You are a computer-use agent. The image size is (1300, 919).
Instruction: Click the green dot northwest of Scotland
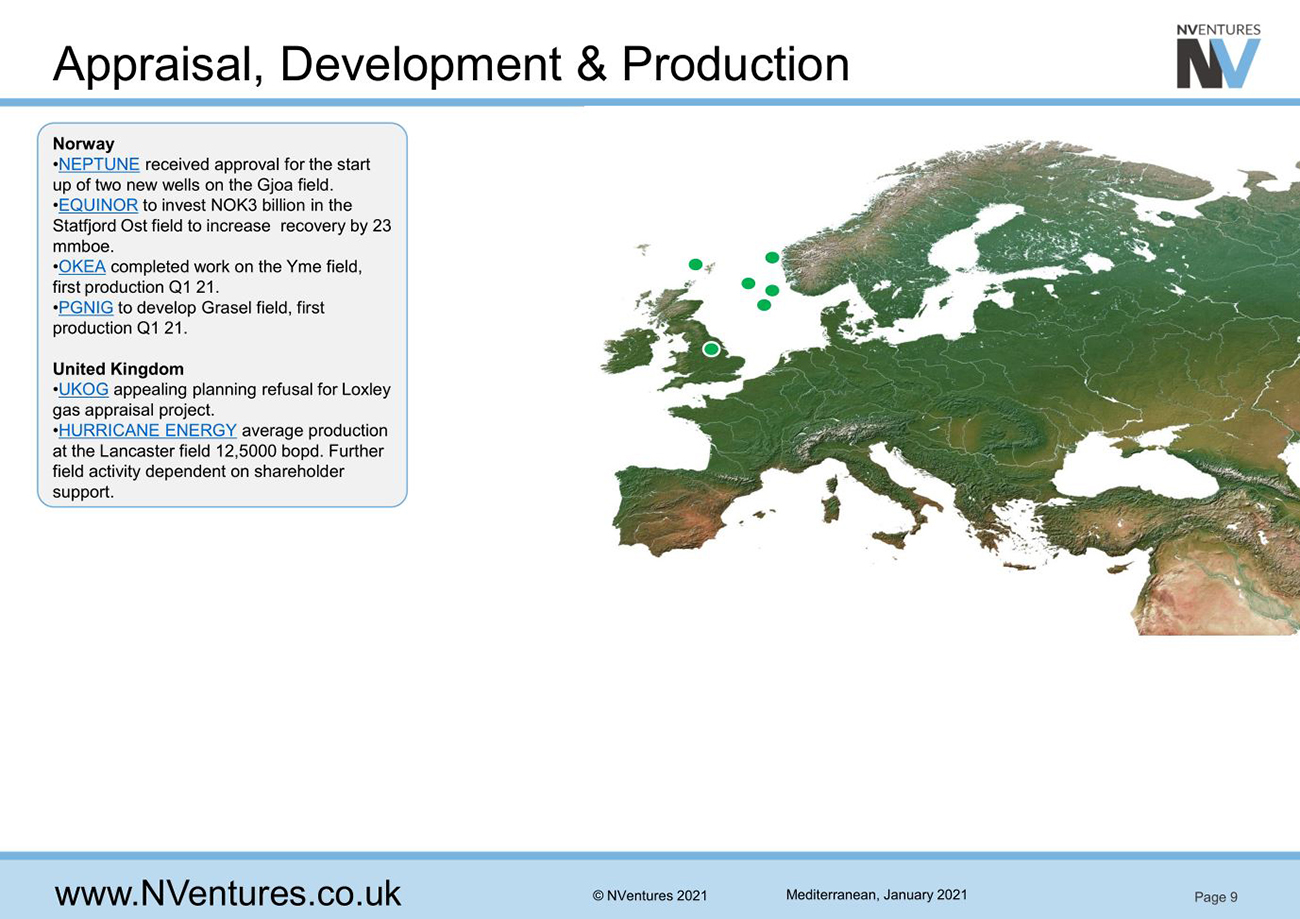tap(696, 264)
